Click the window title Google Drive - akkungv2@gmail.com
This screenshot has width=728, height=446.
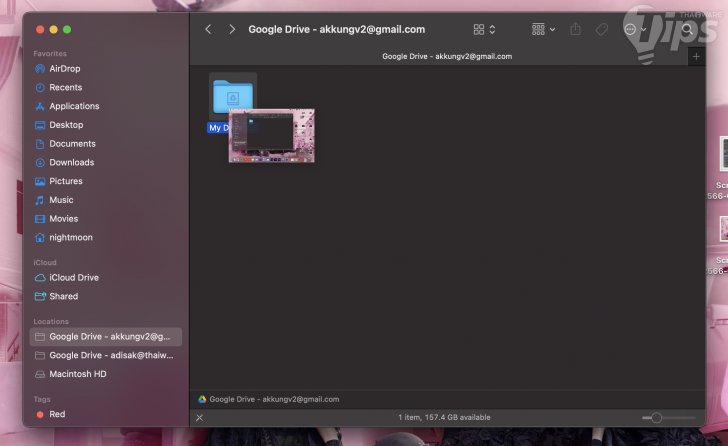(x=337, y=29)
